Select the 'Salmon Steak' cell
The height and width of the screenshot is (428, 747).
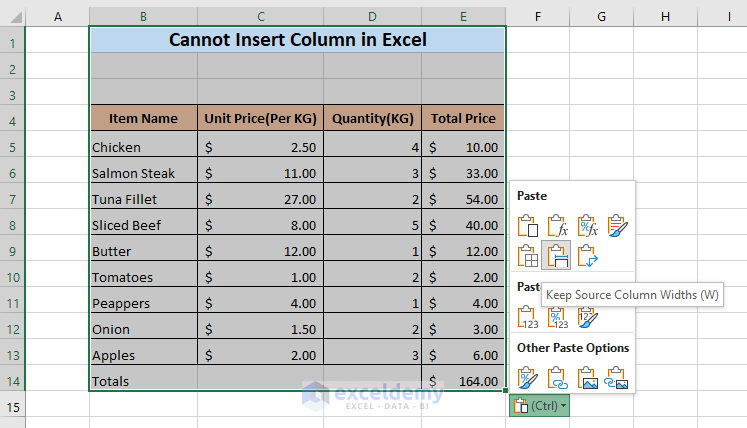tap(143, 170)
